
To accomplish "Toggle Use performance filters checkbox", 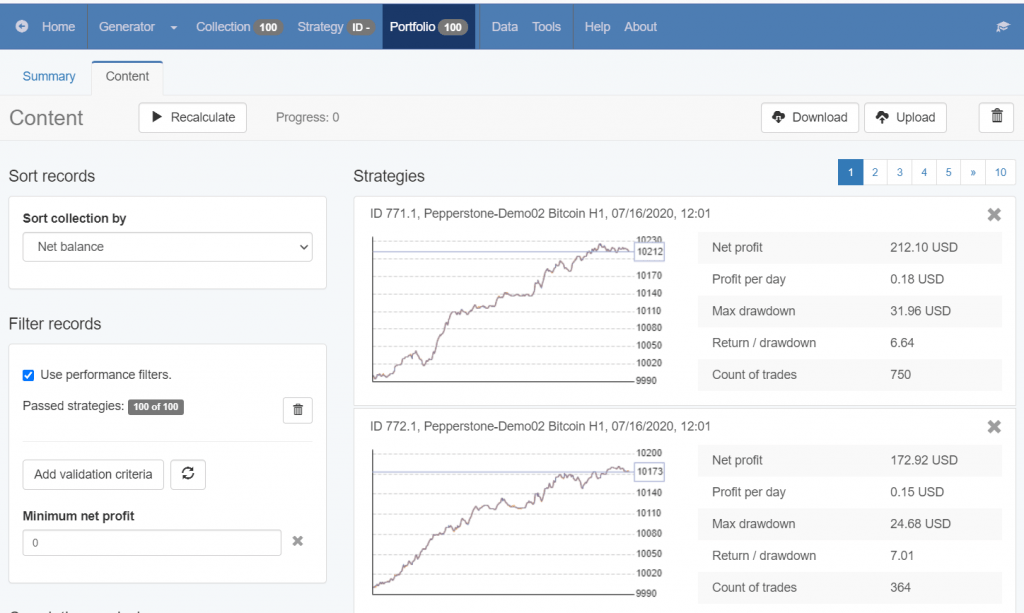I will (x=29, y=375).
